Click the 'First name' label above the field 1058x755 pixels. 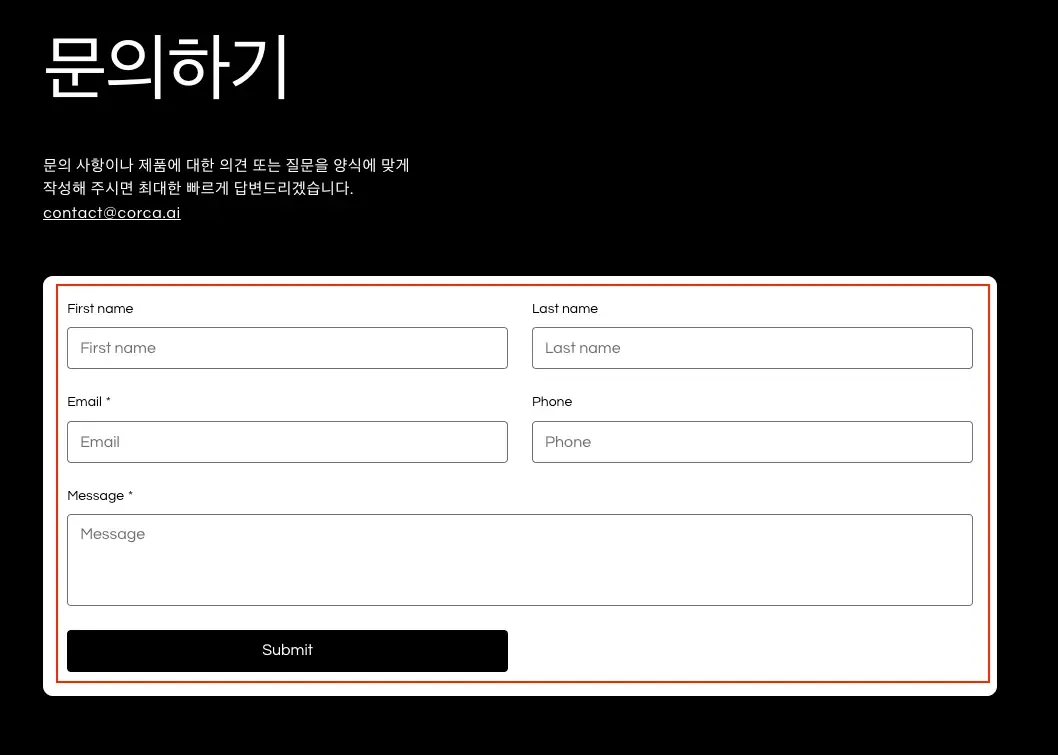(x=101, y=309)
